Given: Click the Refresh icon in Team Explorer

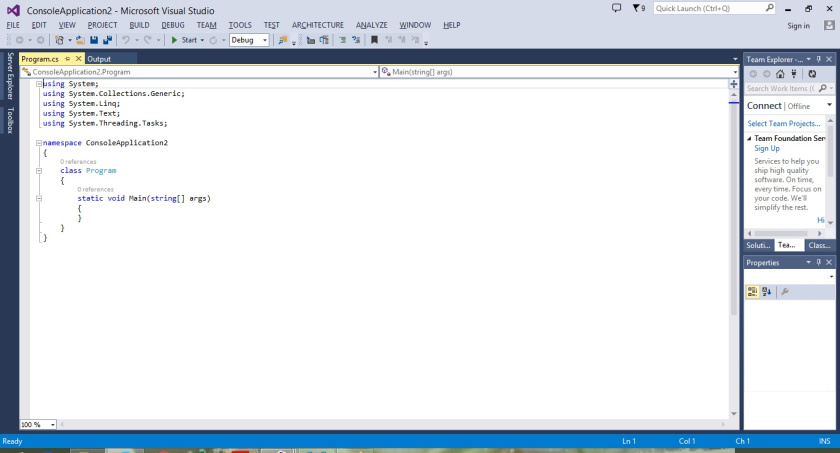Looking at the screenshot, I should [x=812, y=74].
